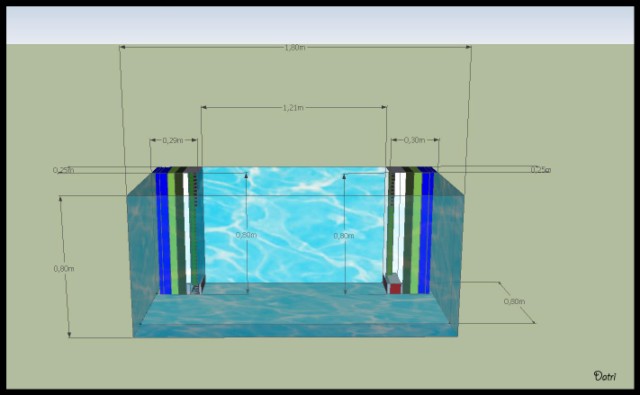Click the 0,29m dimension label

click(x=173, y=140)
